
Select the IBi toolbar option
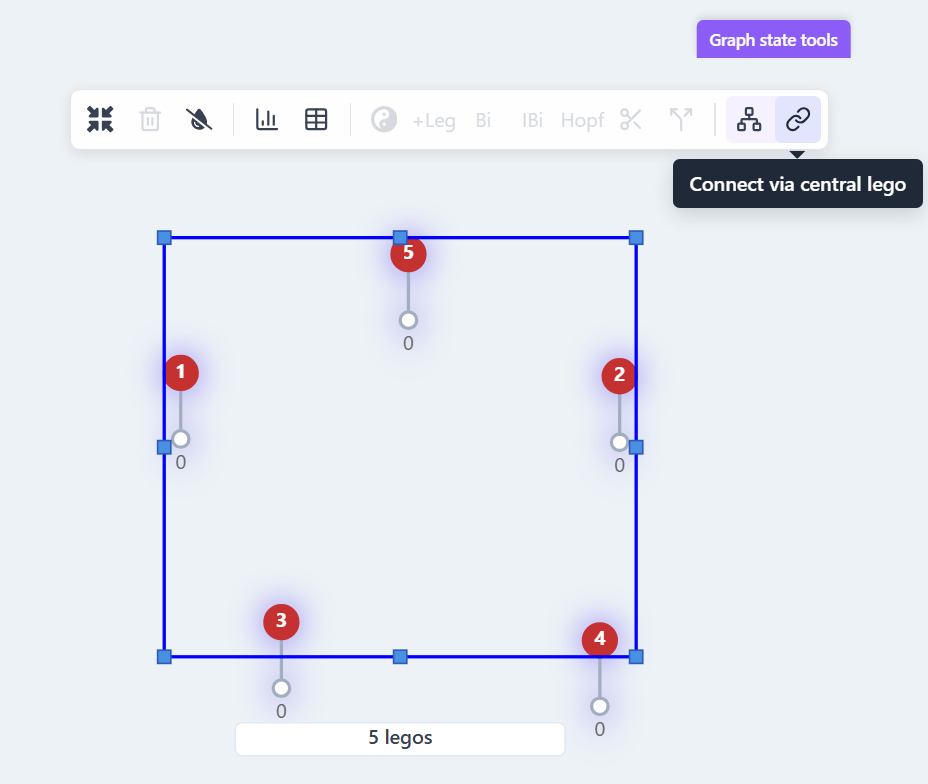532,121
